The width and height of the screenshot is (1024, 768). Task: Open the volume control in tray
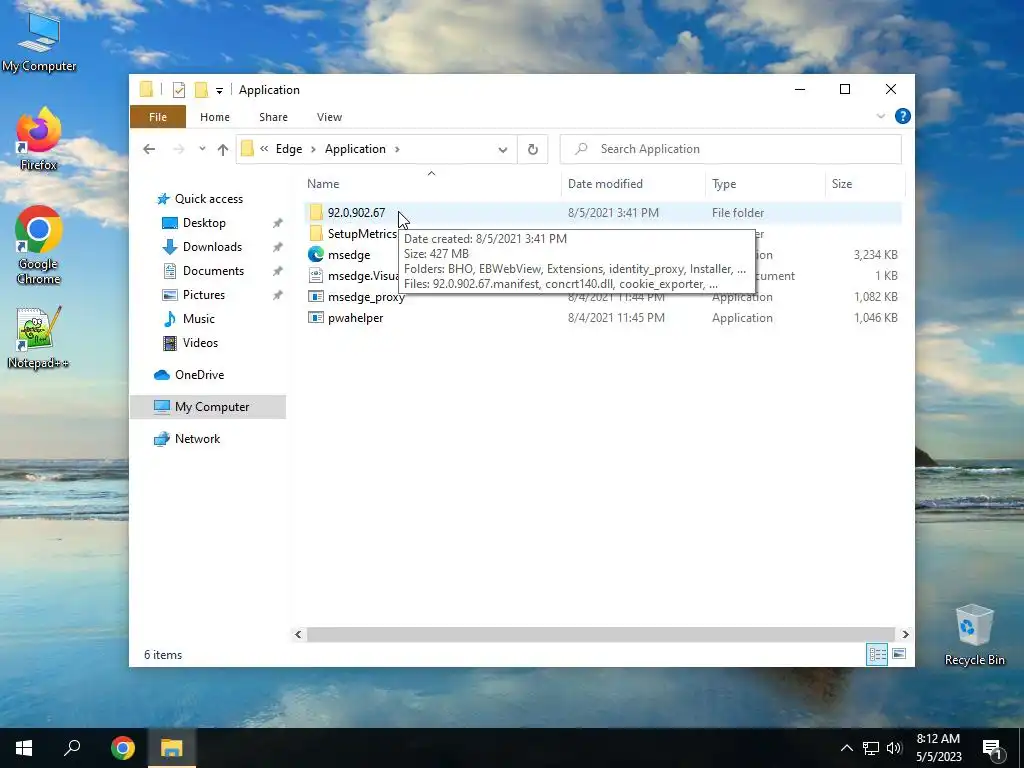[894, 748]
